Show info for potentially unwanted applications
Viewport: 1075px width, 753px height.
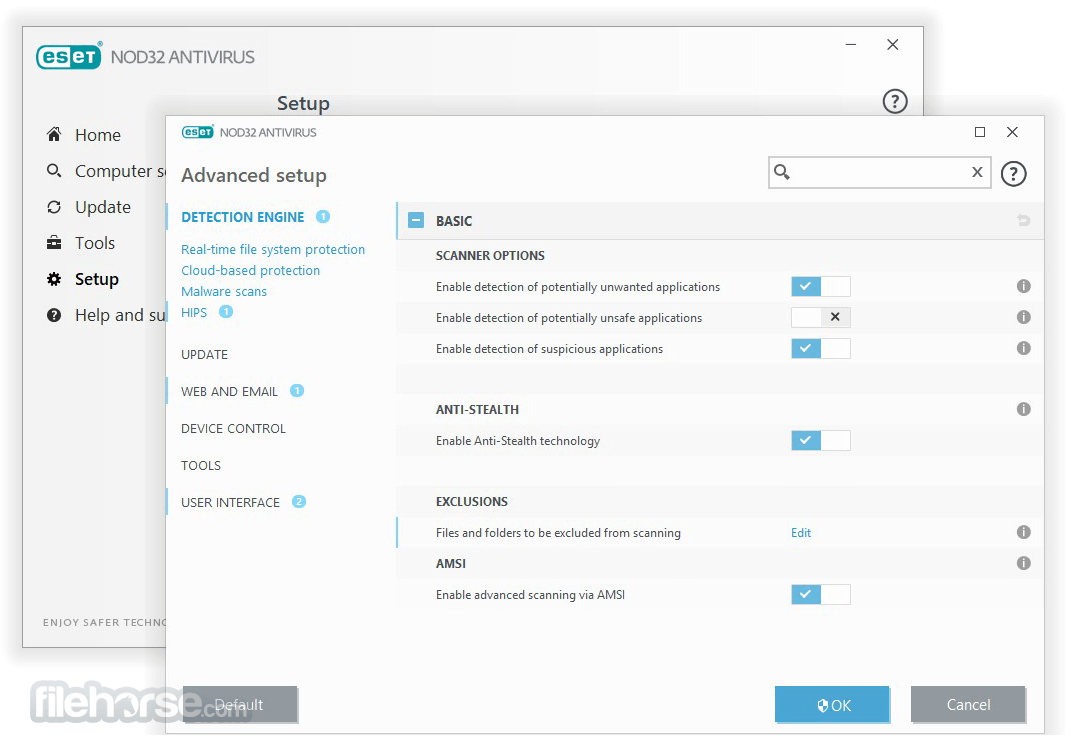[1024, 286]
